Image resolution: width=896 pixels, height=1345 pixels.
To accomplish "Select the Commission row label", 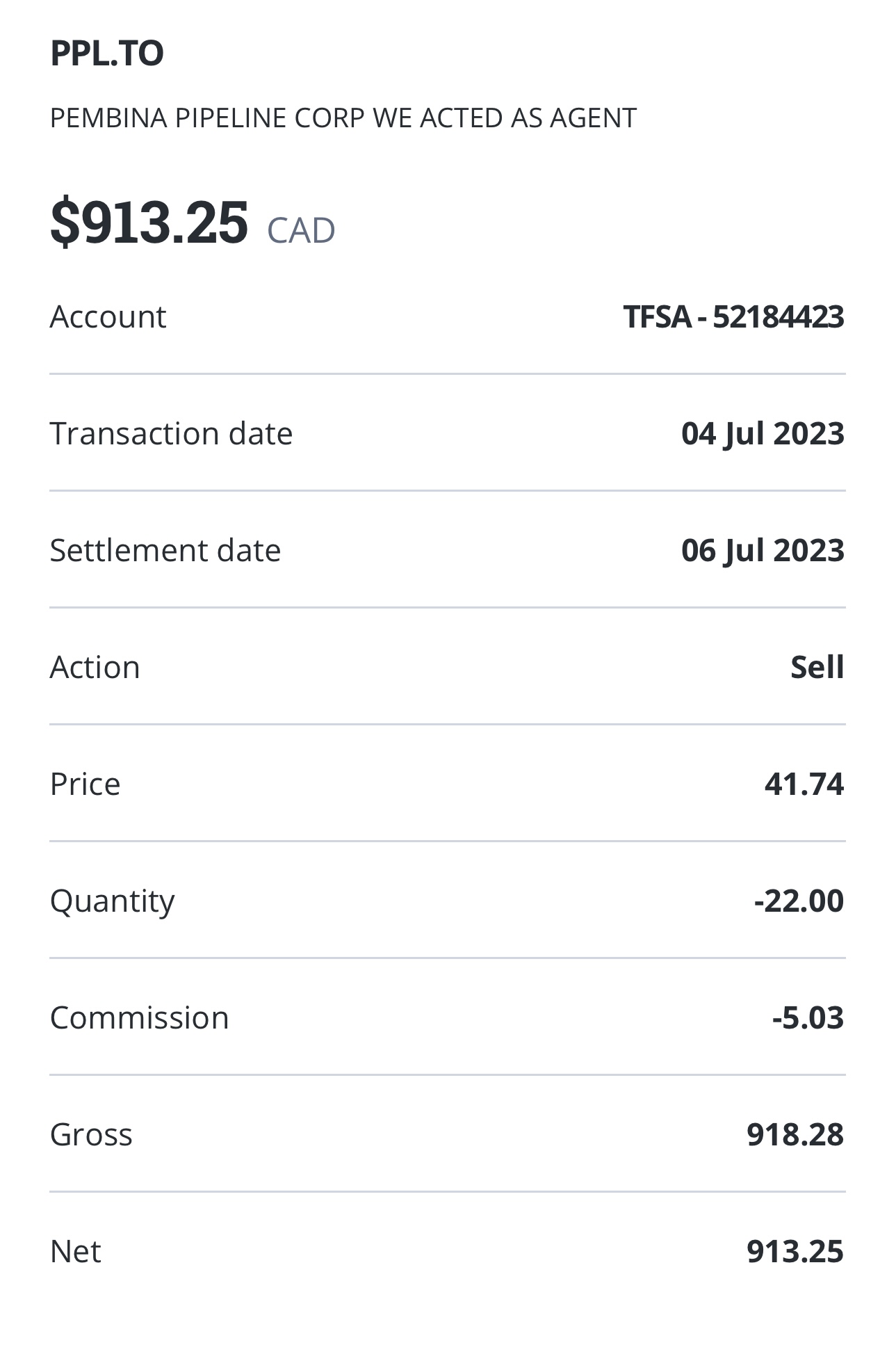I will click(140, 1017).
